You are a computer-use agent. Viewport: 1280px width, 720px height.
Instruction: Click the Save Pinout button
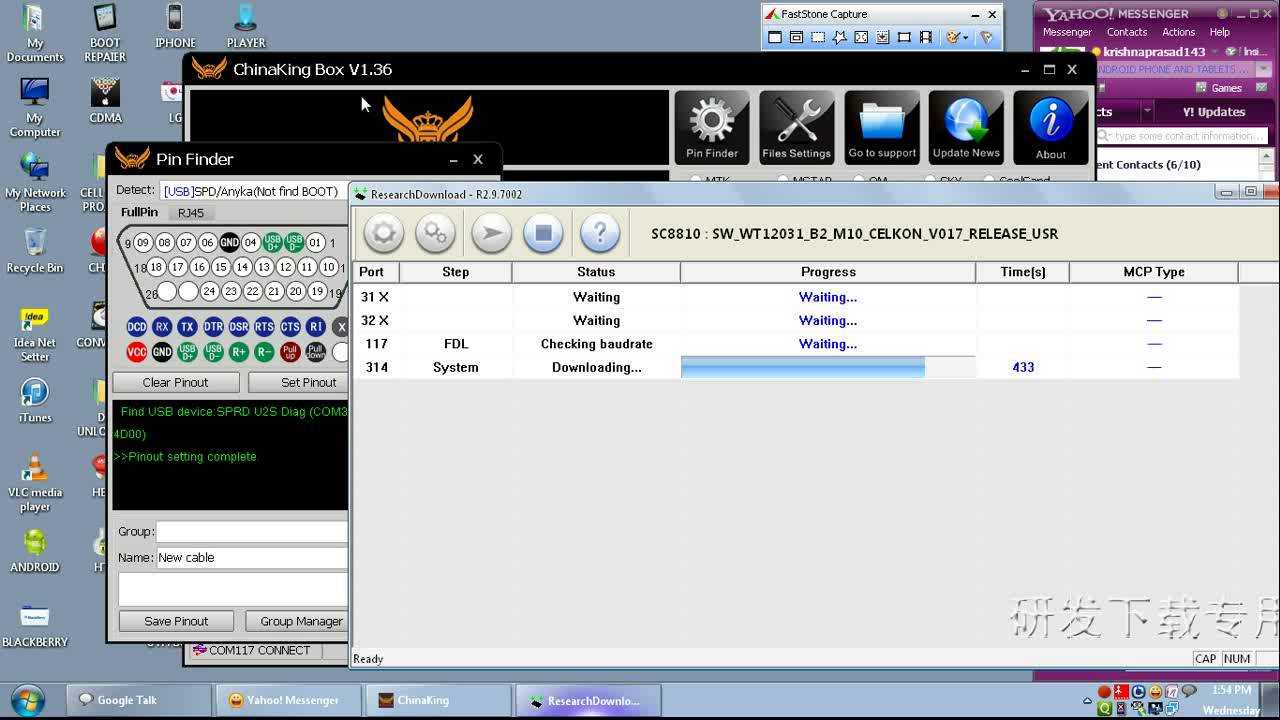[176, 621]
